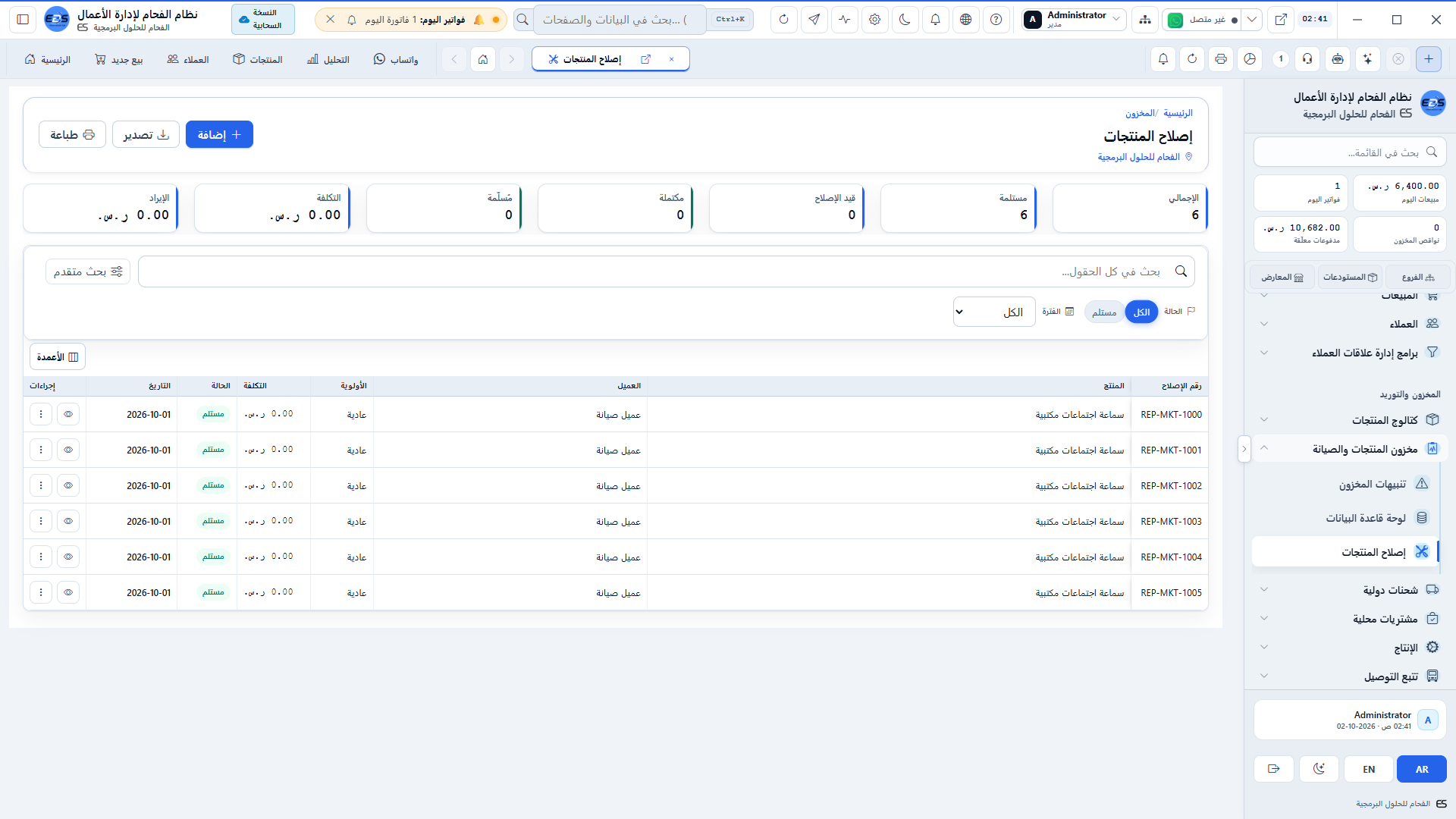This screenshot has height=819, width=1456.
Task: Click the 'تصدير' export button
Action: (x=146, y=135)
